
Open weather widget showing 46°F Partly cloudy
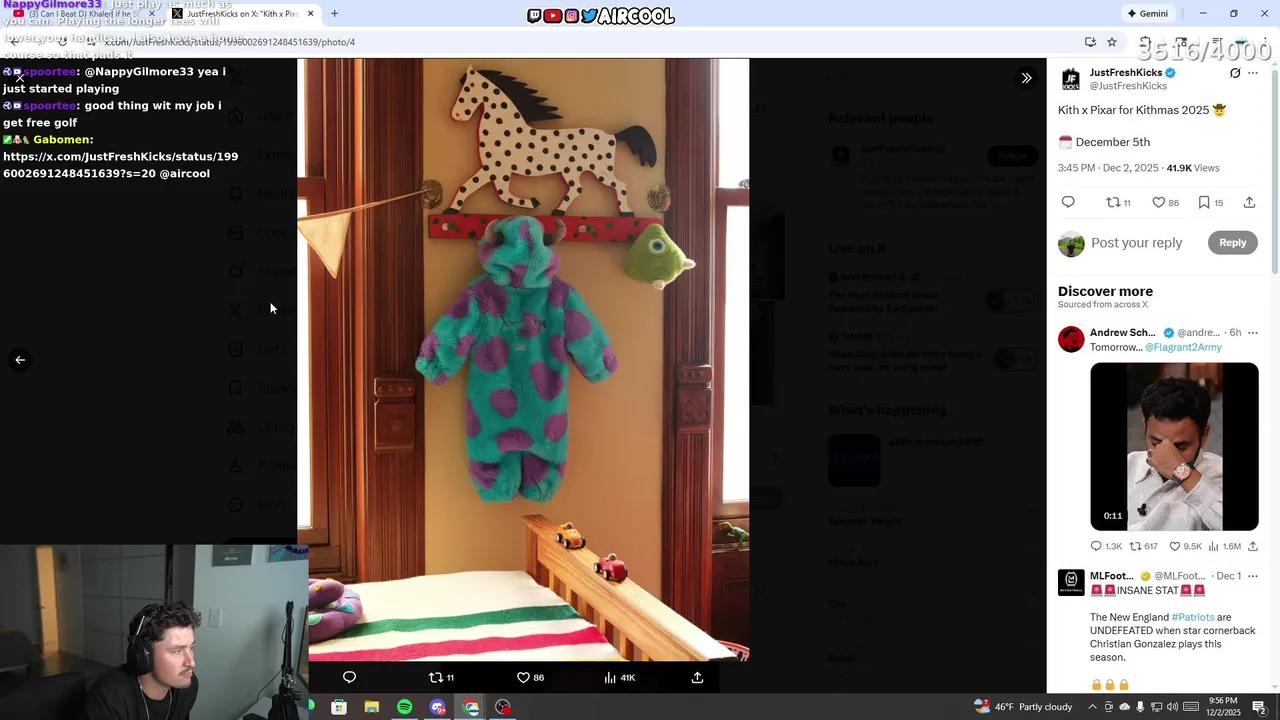tap(1023, 707)
